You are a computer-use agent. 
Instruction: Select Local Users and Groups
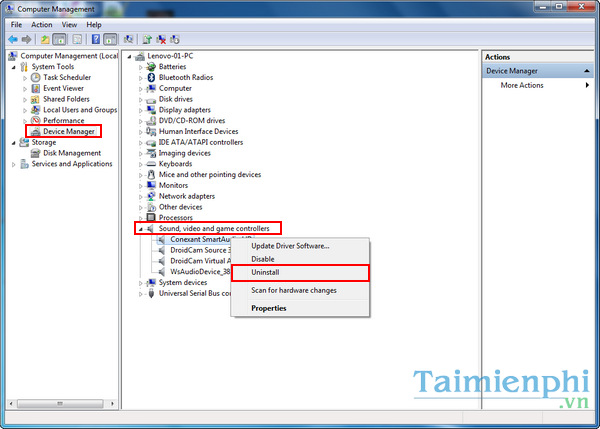(80, 110)
